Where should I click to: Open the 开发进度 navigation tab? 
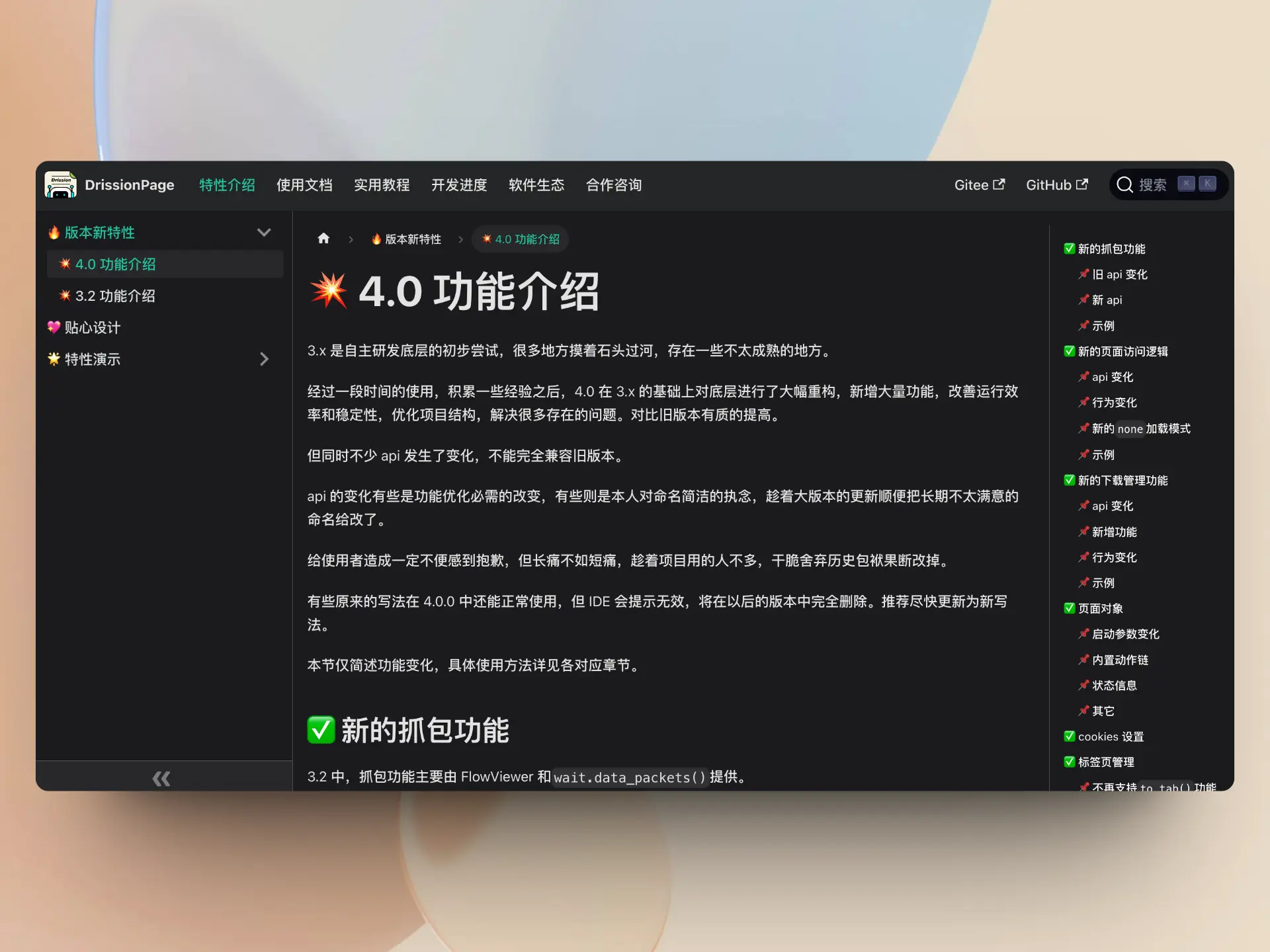click(x=459, y=185)
